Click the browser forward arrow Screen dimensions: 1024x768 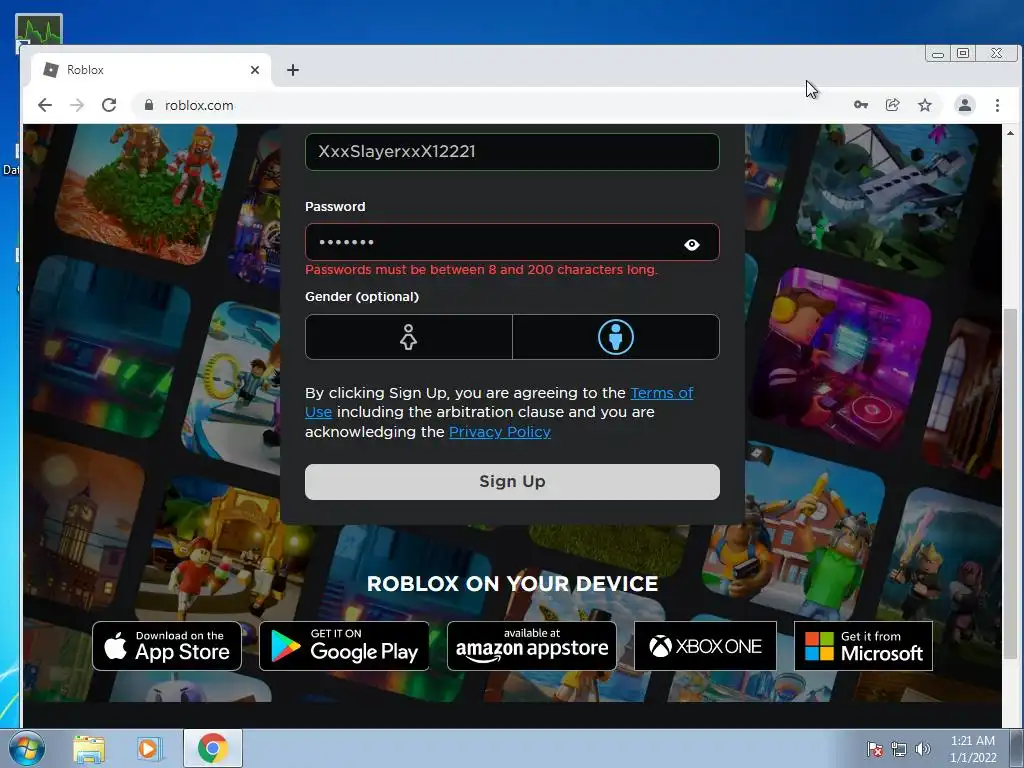coord(77,105)
